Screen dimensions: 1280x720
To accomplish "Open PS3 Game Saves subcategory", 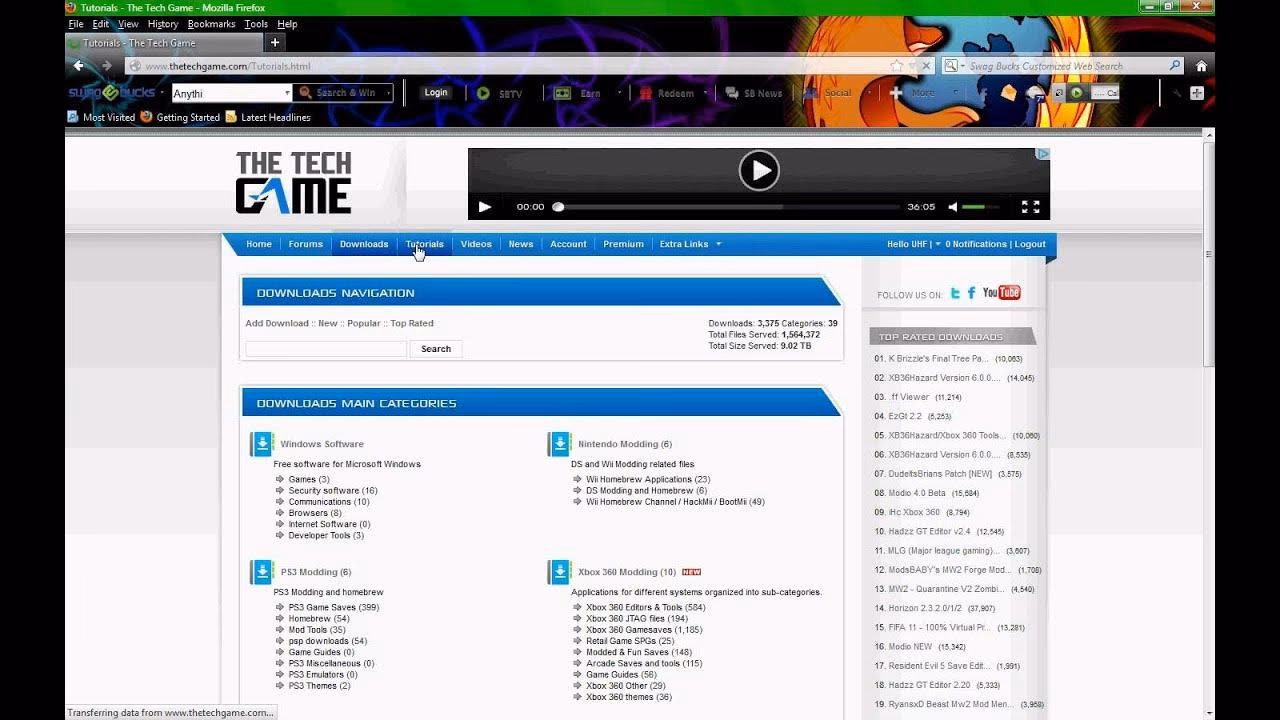I will coord(333,607).
